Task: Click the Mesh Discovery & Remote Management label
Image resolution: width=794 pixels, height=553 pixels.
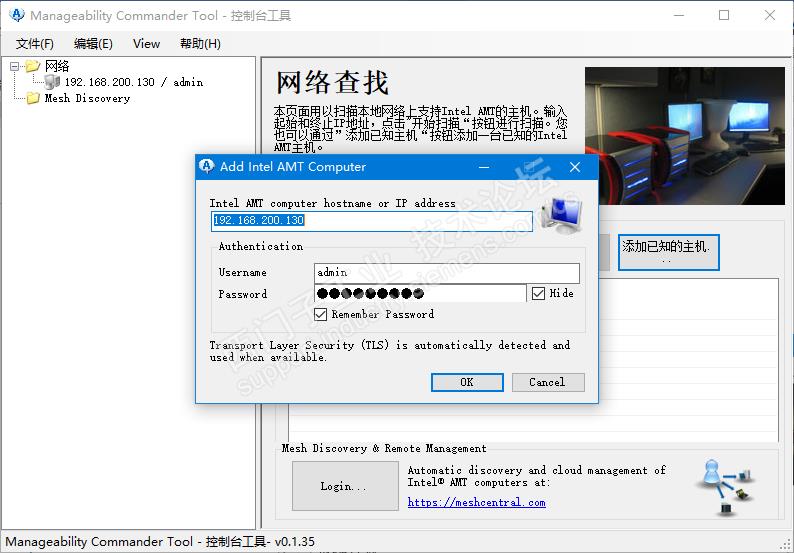Action: click(x=384, y=448)
